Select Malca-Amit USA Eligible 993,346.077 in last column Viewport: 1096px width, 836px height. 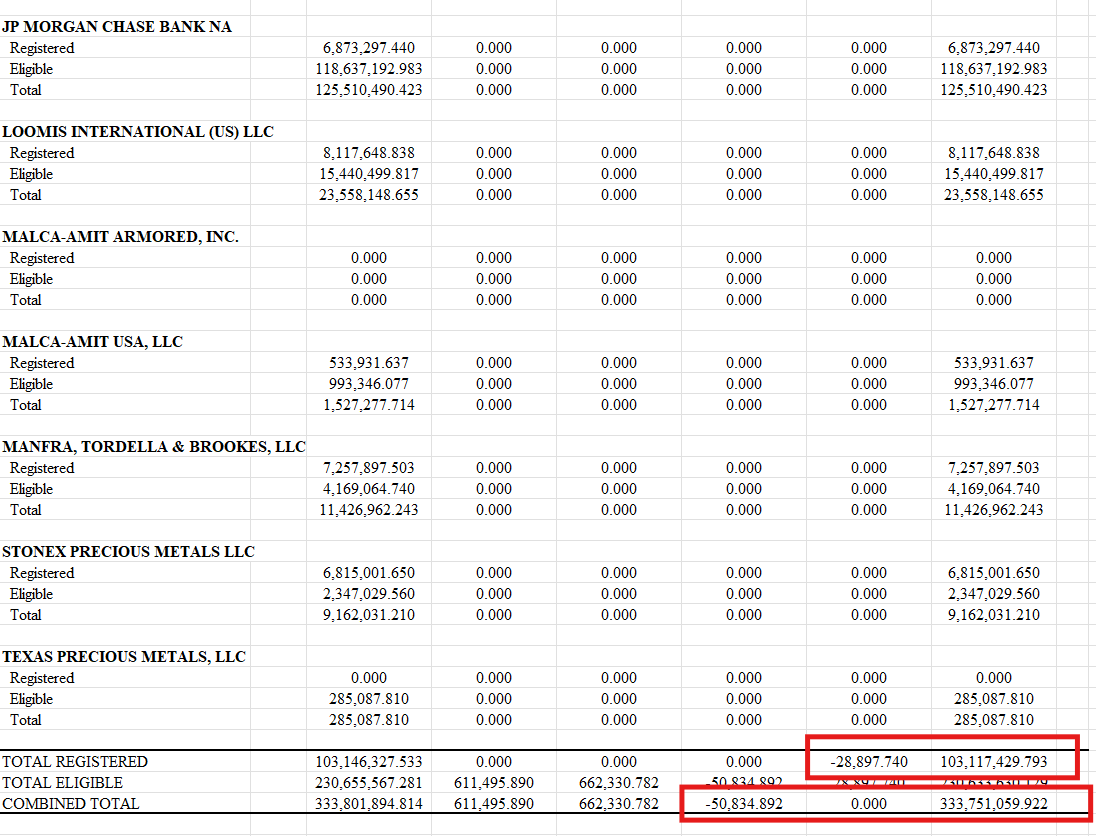pos(994,383)
